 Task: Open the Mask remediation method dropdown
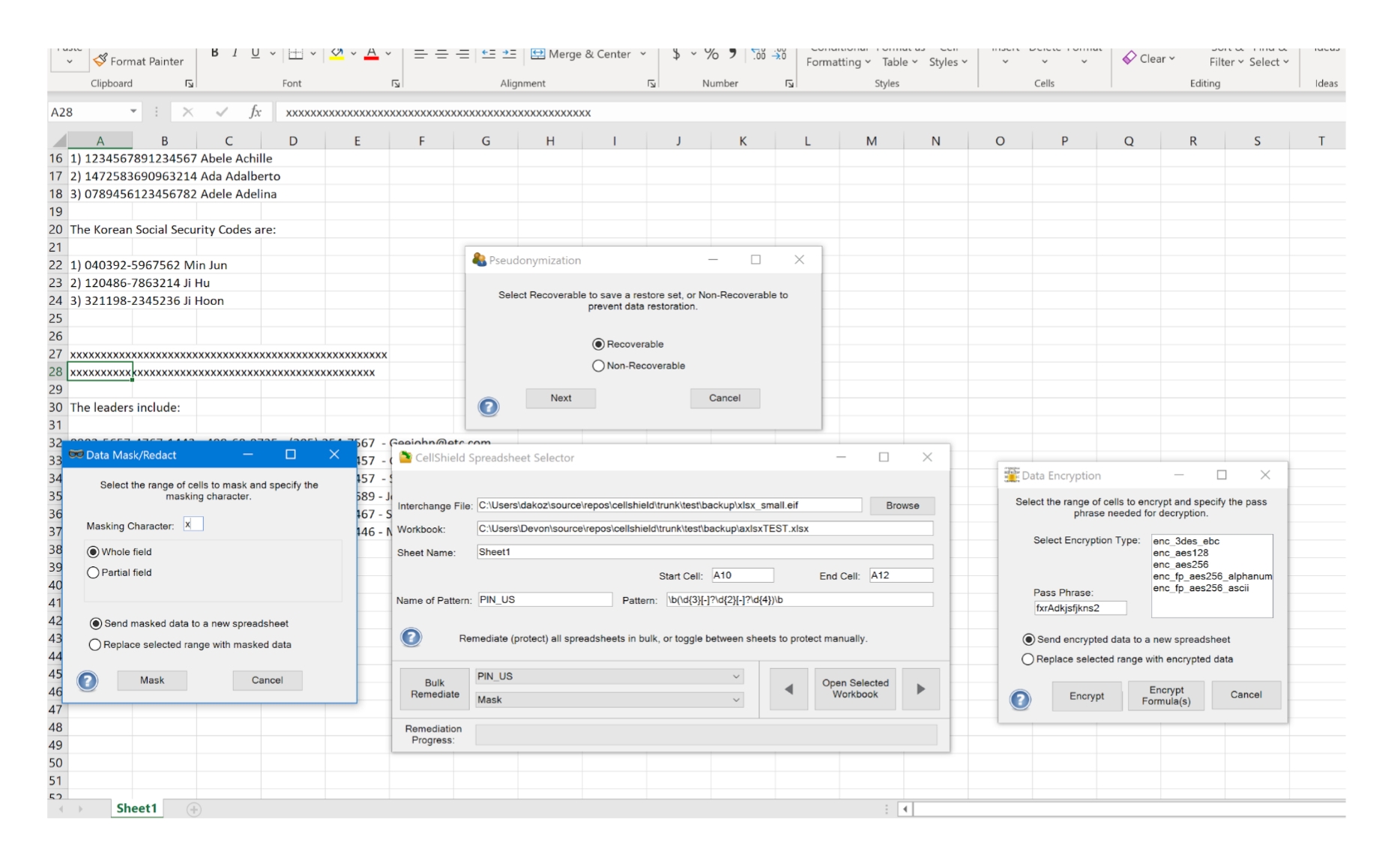(x=736, y=700)
